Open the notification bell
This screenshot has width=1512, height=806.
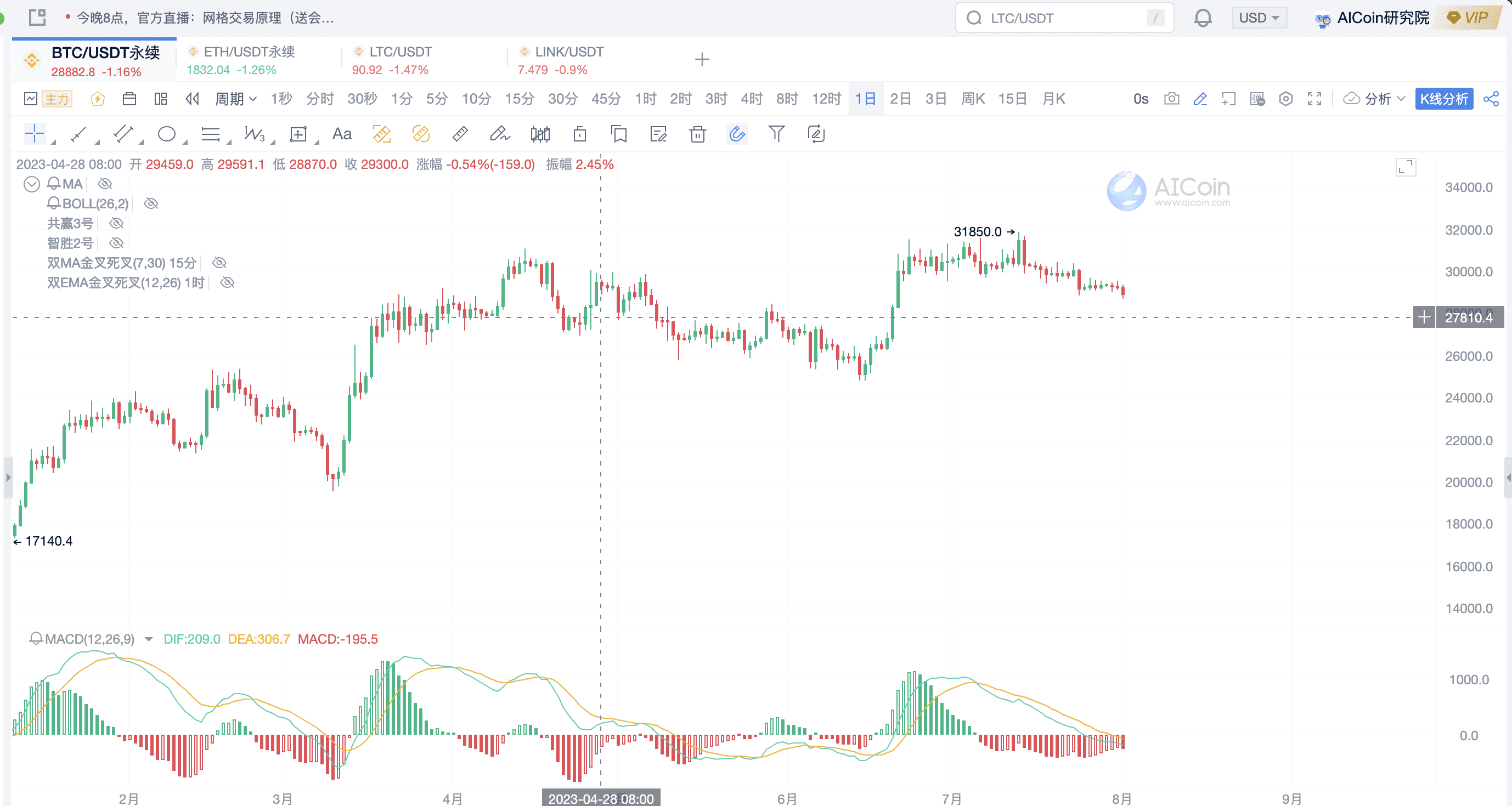pos(1203,18)
